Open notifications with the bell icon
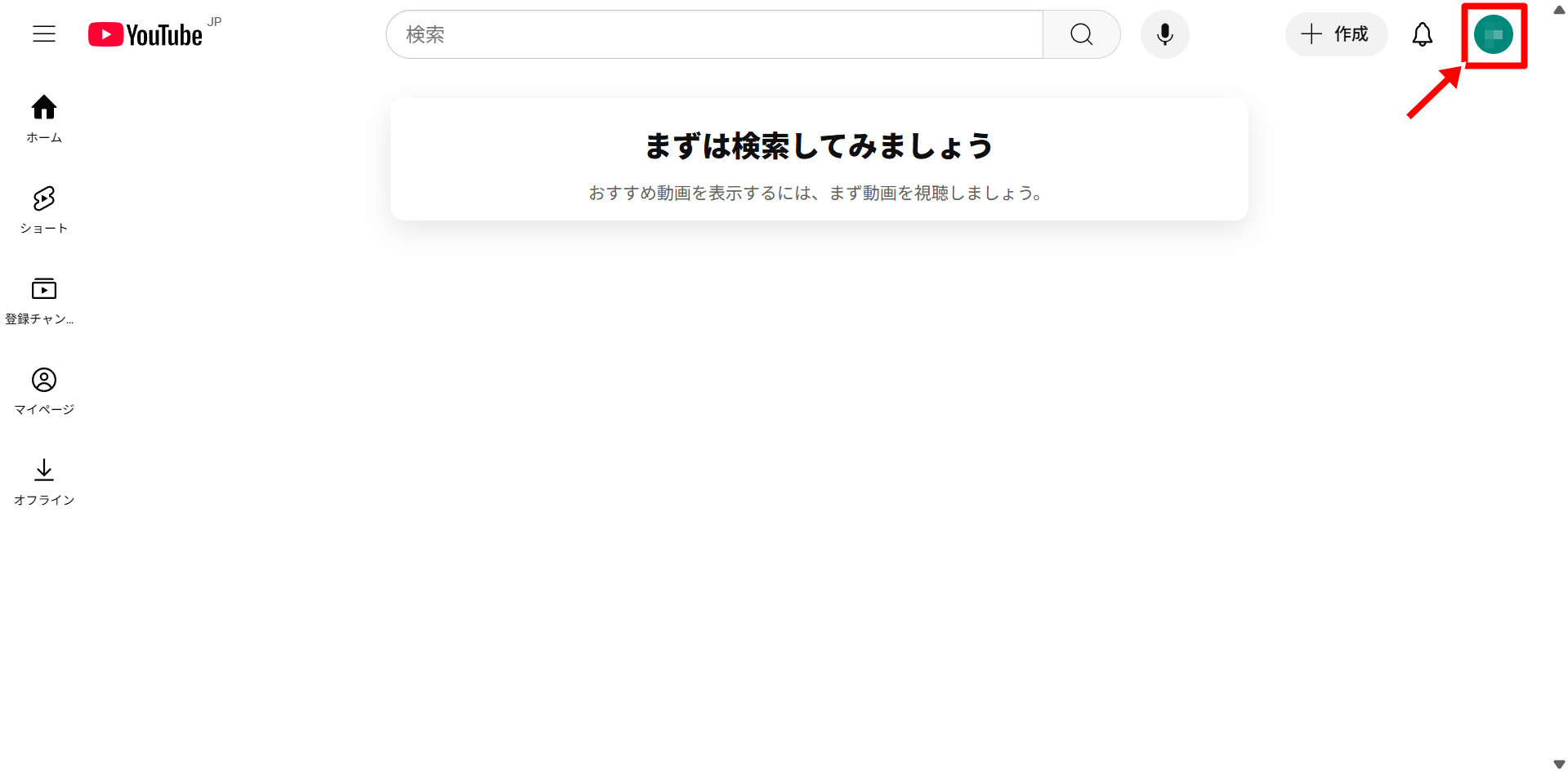The image size is (1568, 771). [x=1422, y=34]
